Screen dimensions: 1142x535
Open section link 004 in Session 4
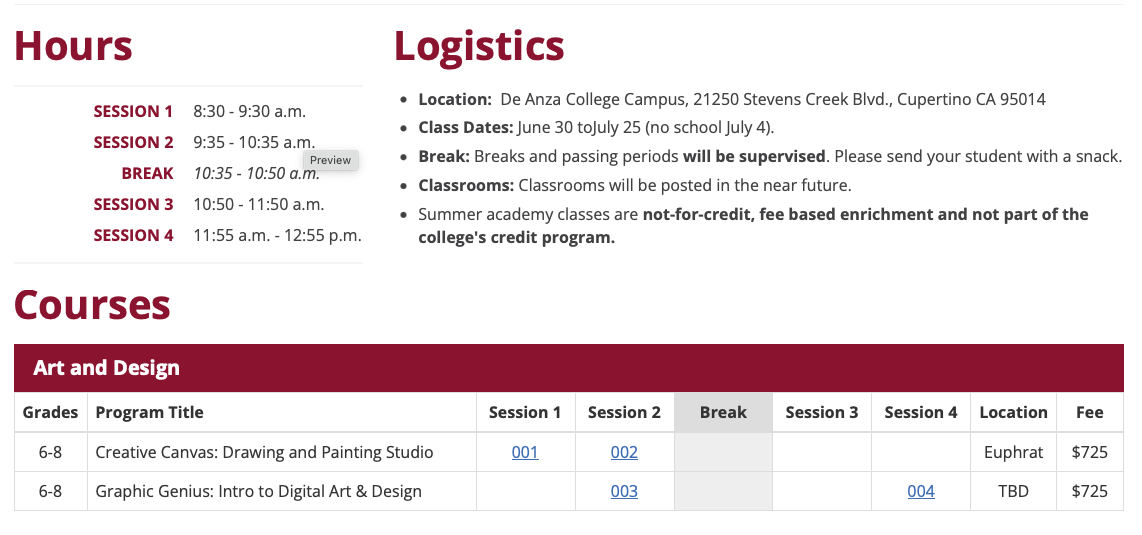point(921,491)
